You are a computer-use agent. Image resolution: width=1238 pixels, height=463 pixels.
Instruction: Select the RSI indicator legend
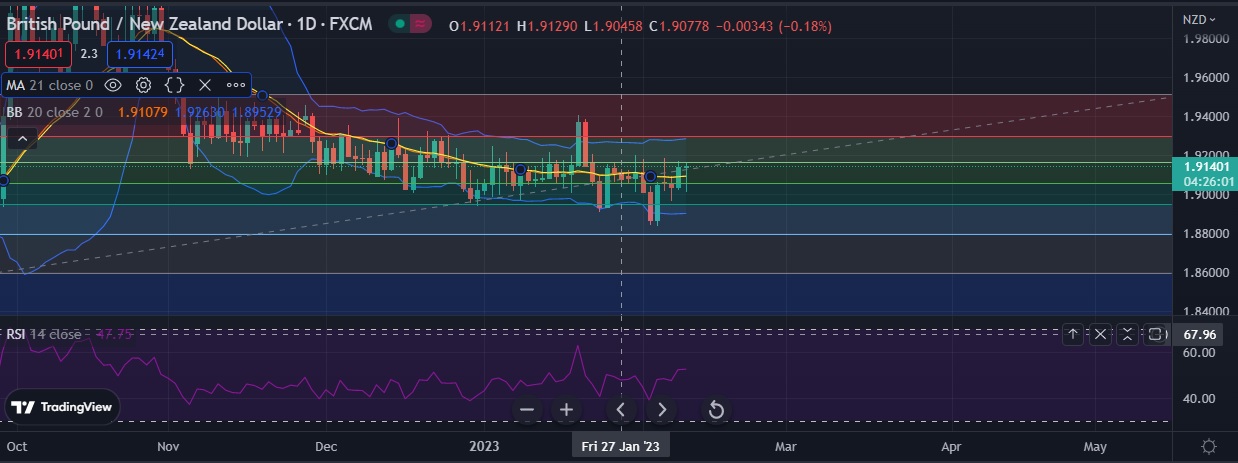coord(43,334)
